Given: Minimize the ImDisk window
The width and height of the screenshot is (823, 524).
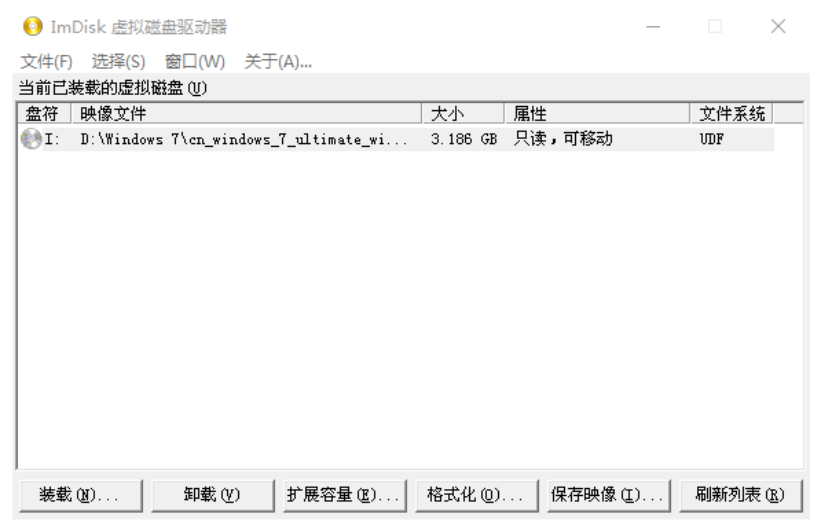Looking at the screenshot, I should [653, 26].
